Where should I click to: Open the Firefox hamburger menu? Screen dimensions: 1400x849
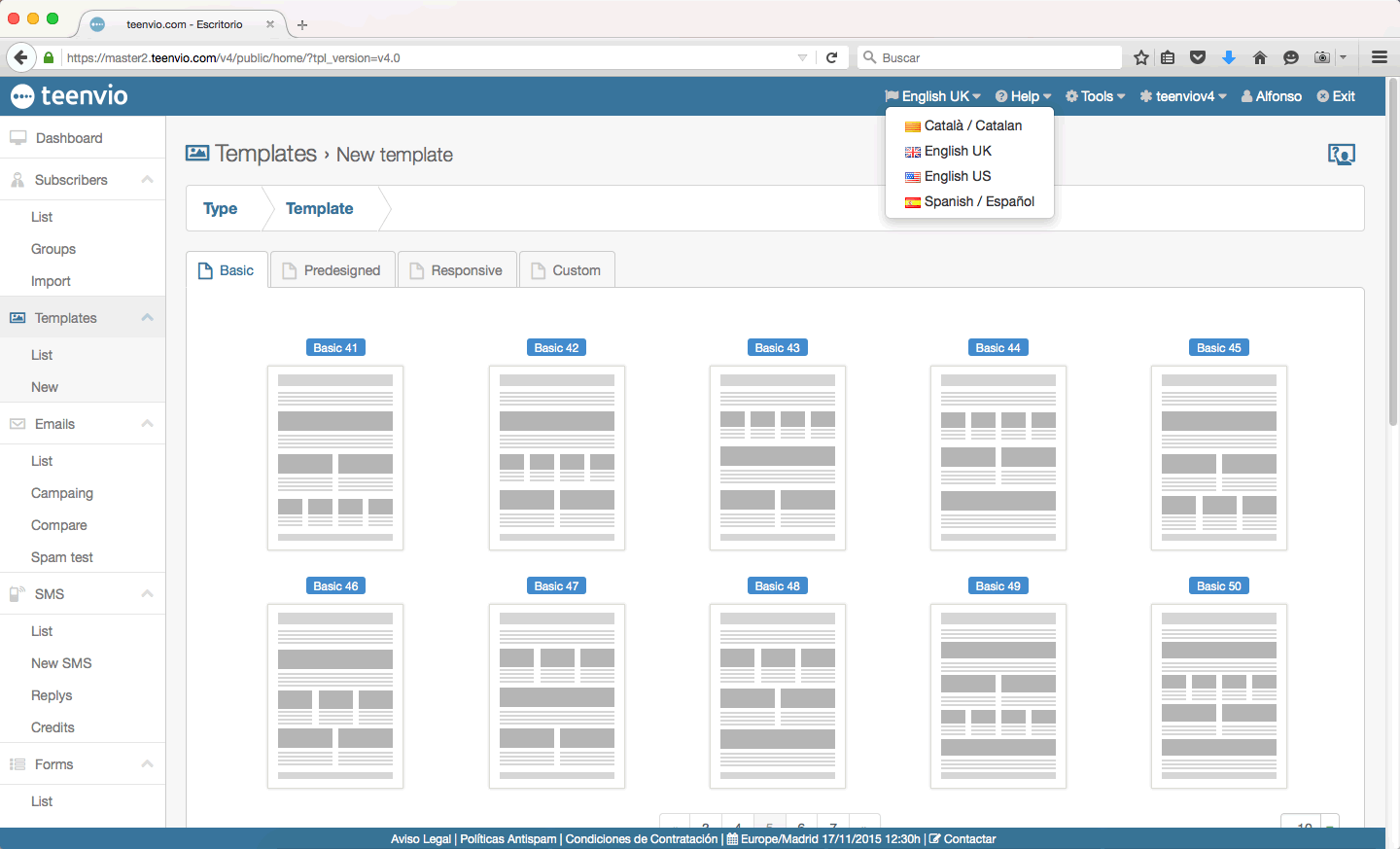[x=1379, y=57]
